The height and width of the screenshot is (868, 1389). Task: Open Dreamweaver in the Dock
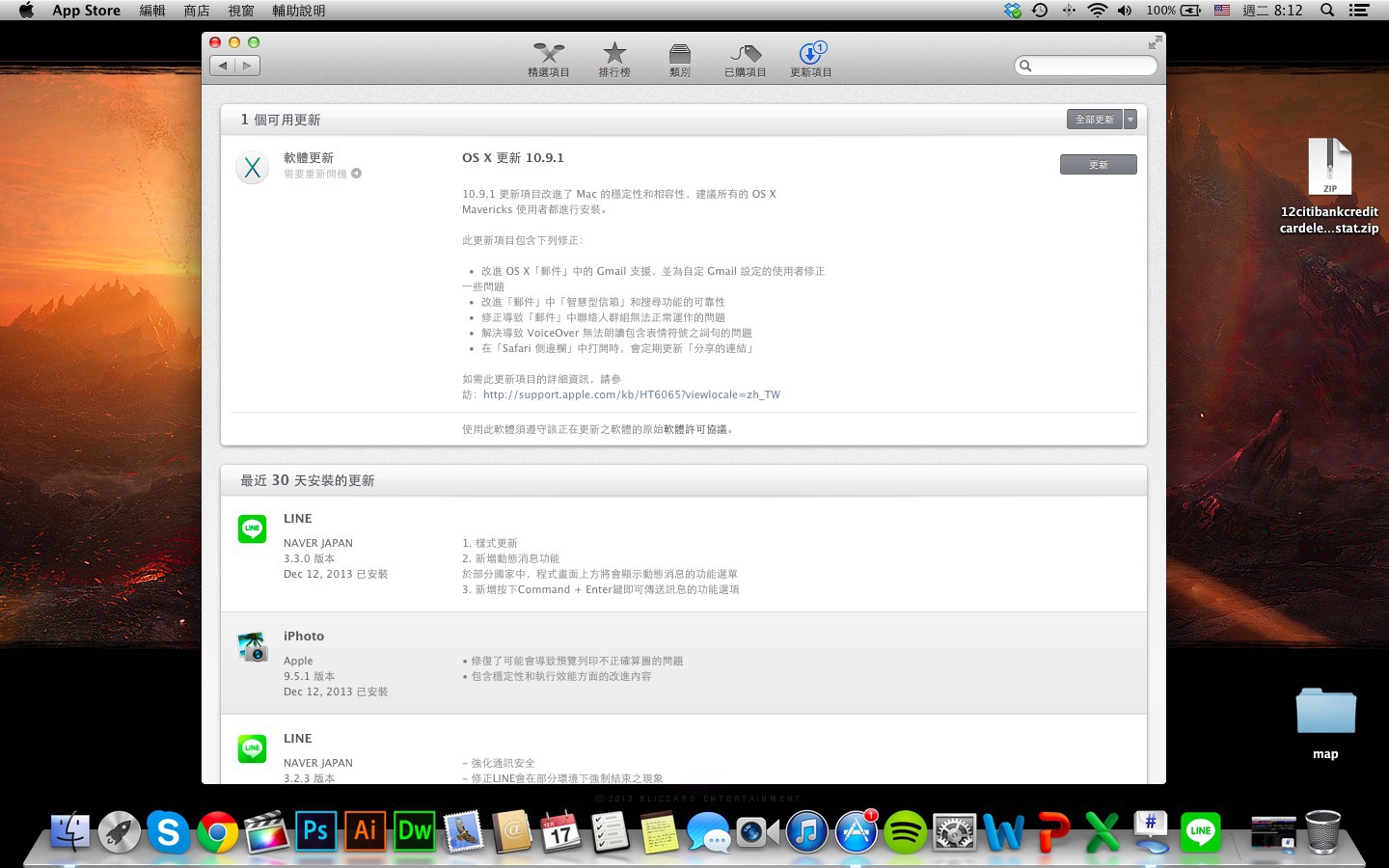[414, 831]
